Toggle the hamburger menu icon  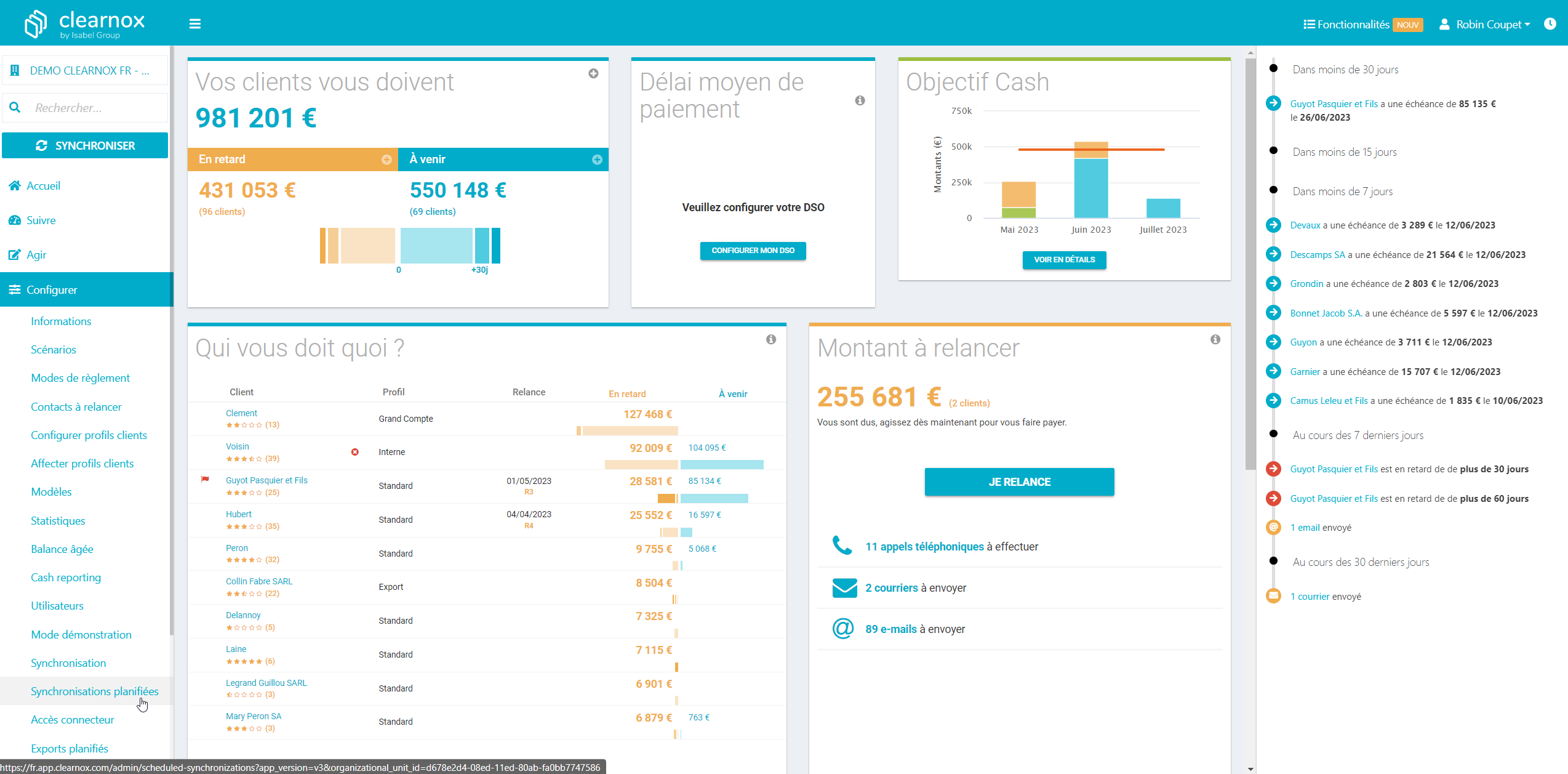[x=195, y=24]
